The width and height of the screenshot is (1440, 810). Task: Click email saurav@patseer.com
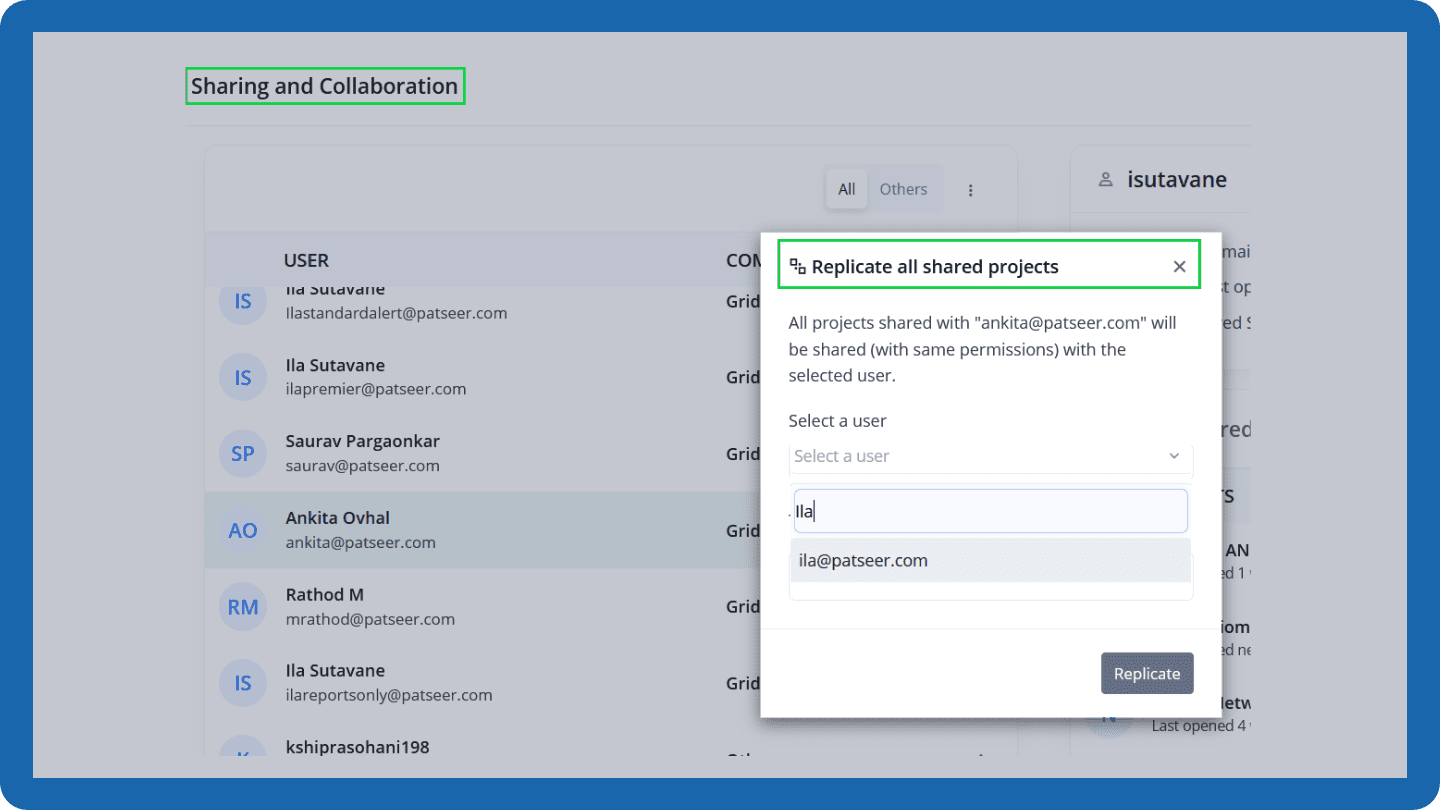pos(362,466)
